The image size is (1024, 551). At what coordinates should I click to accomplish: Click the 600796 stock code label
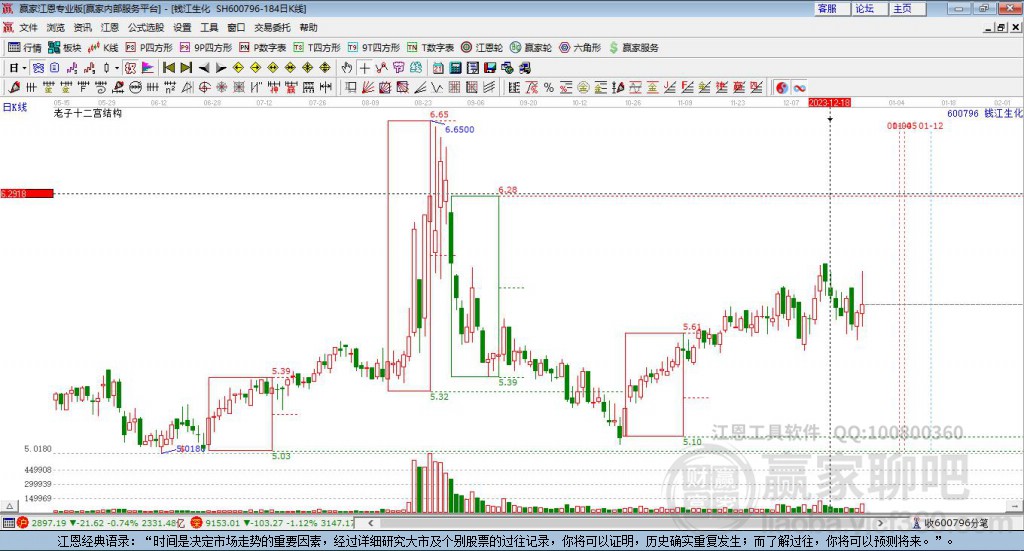pos(963,114)
